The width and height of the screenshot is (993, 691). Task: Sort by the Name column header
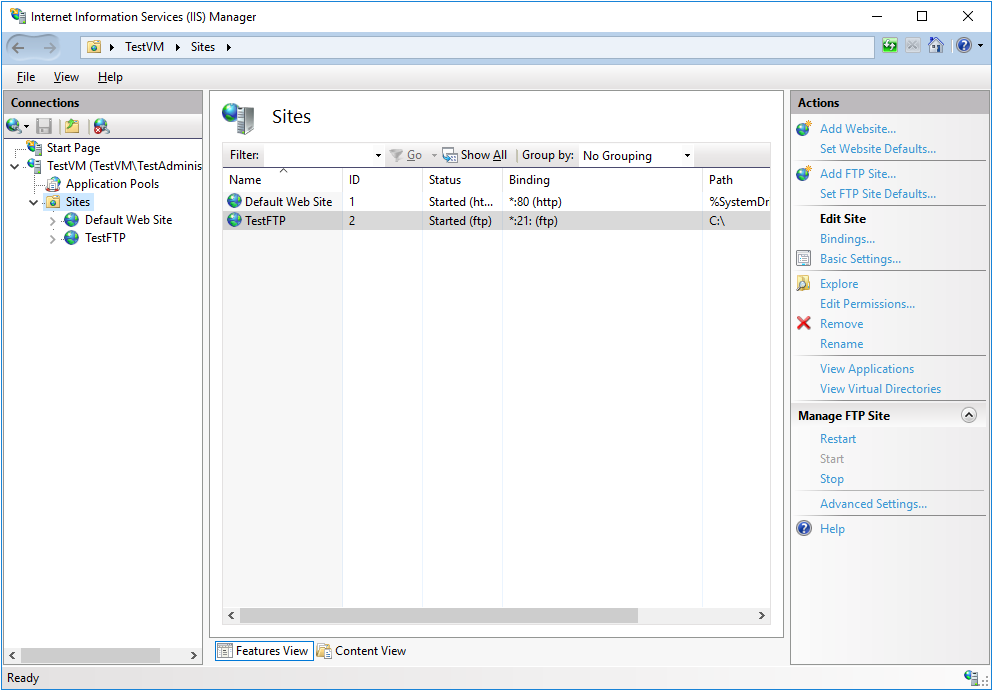tap(282, 180)
